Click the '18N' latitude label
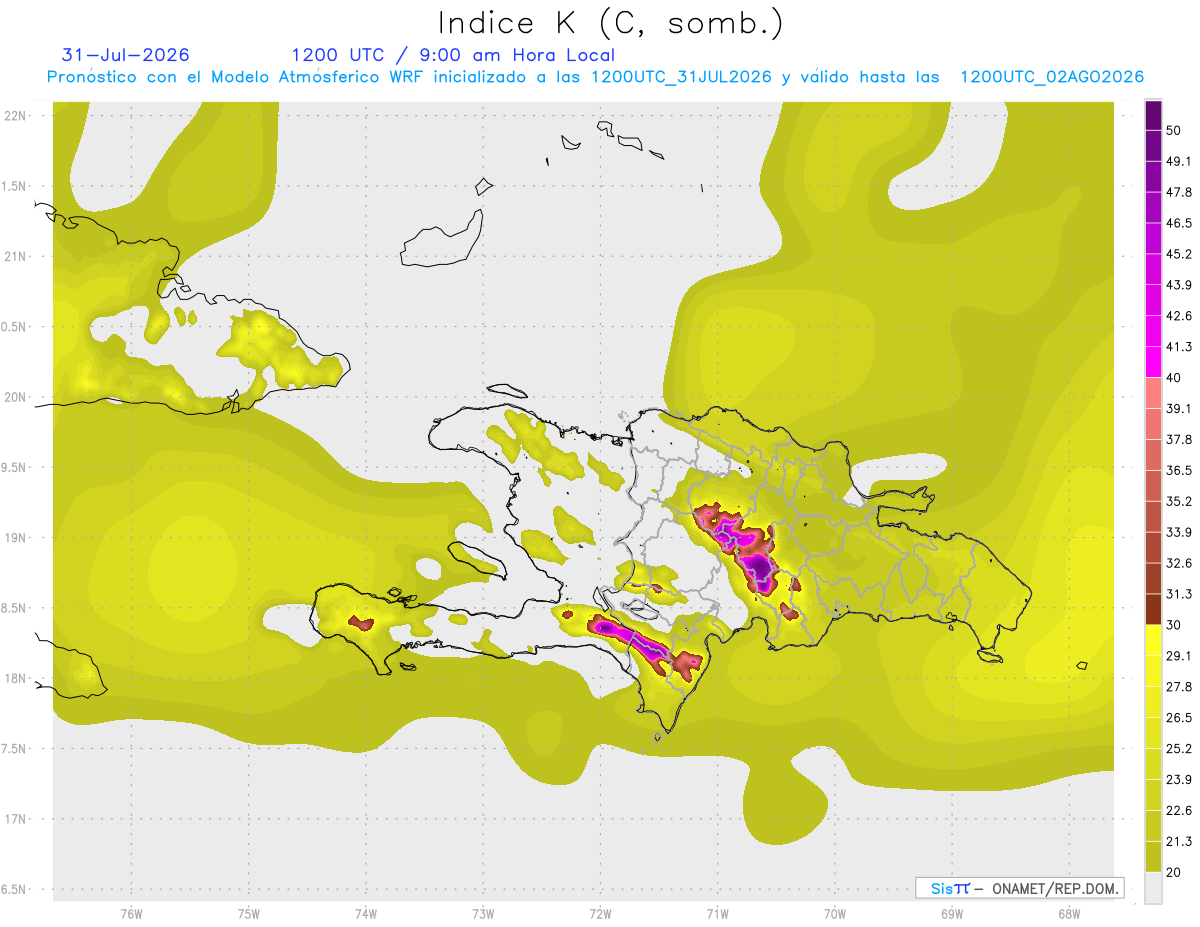Image resolution: width=1200 pixels, height=927 pixels. [17, 678]
